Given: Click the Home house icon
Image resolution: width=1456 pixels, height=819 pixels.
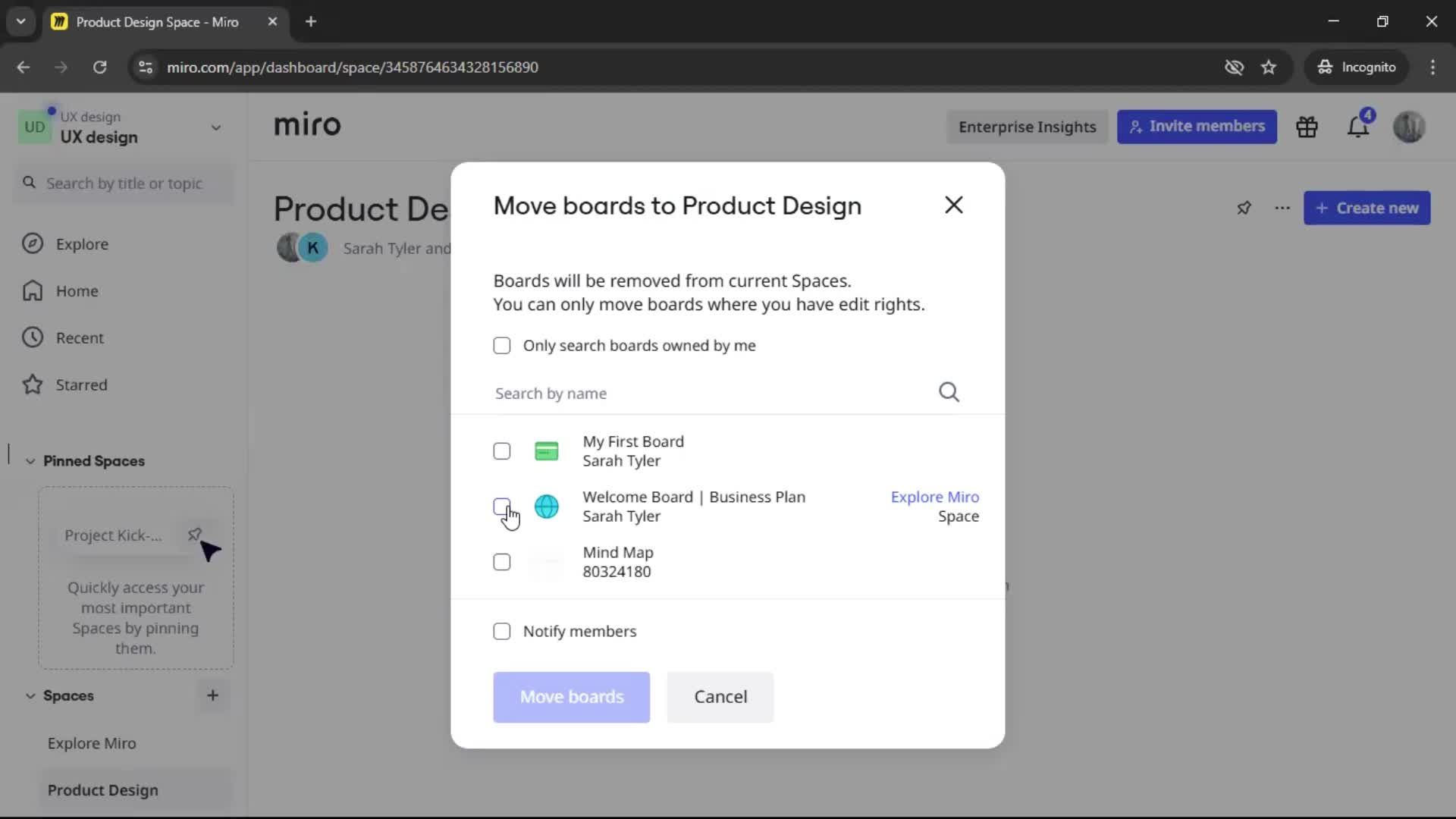Looking at the screenshot, I should [x=33, y=290].
